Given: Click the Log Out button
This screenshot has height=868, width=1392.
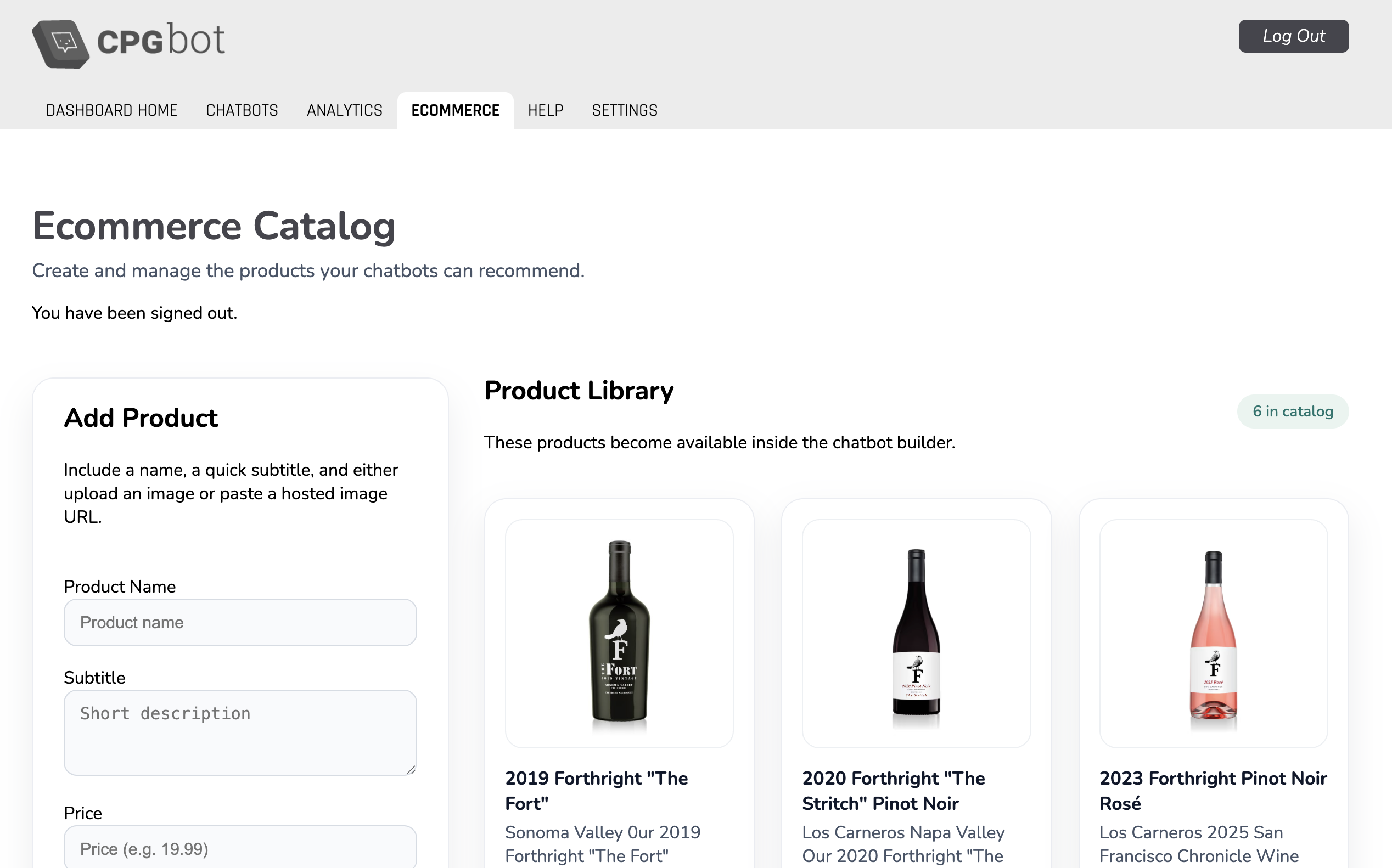Looking at the screenshot, I should click(1293, 36).
